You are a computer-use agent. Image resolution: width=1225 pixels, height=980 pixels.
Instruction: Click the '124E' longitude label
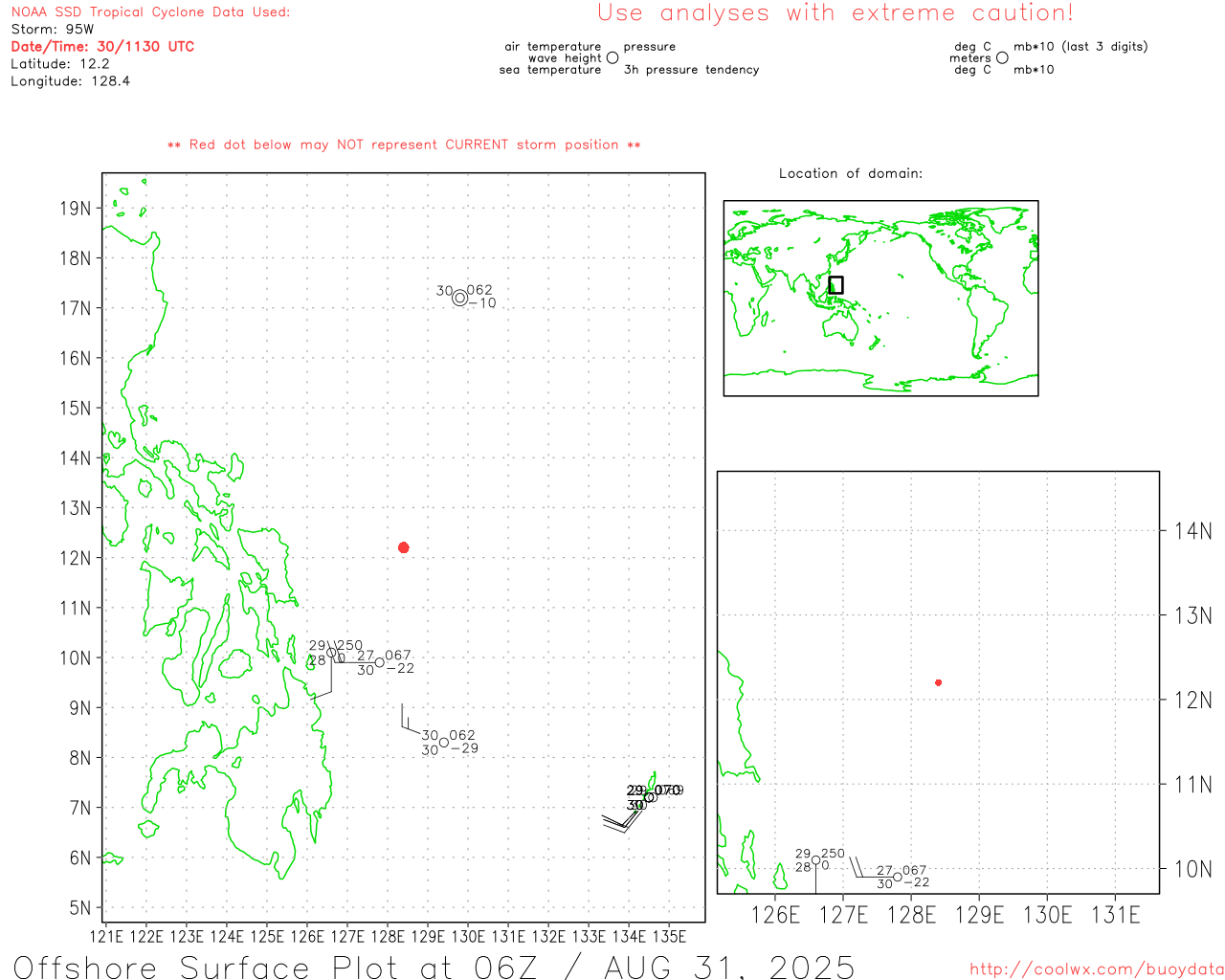pyautogui.click(x=227, y=937)
